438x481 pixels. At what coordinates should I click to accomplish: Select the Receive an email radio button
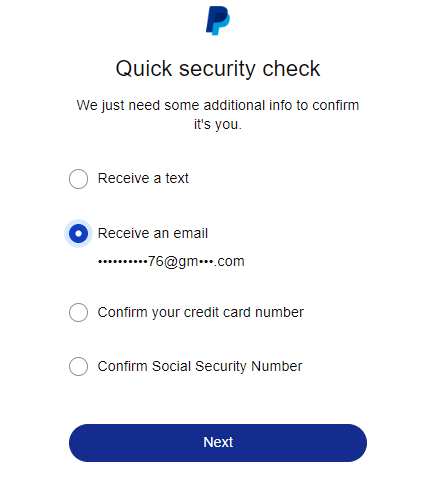click(x=78, y=233)
